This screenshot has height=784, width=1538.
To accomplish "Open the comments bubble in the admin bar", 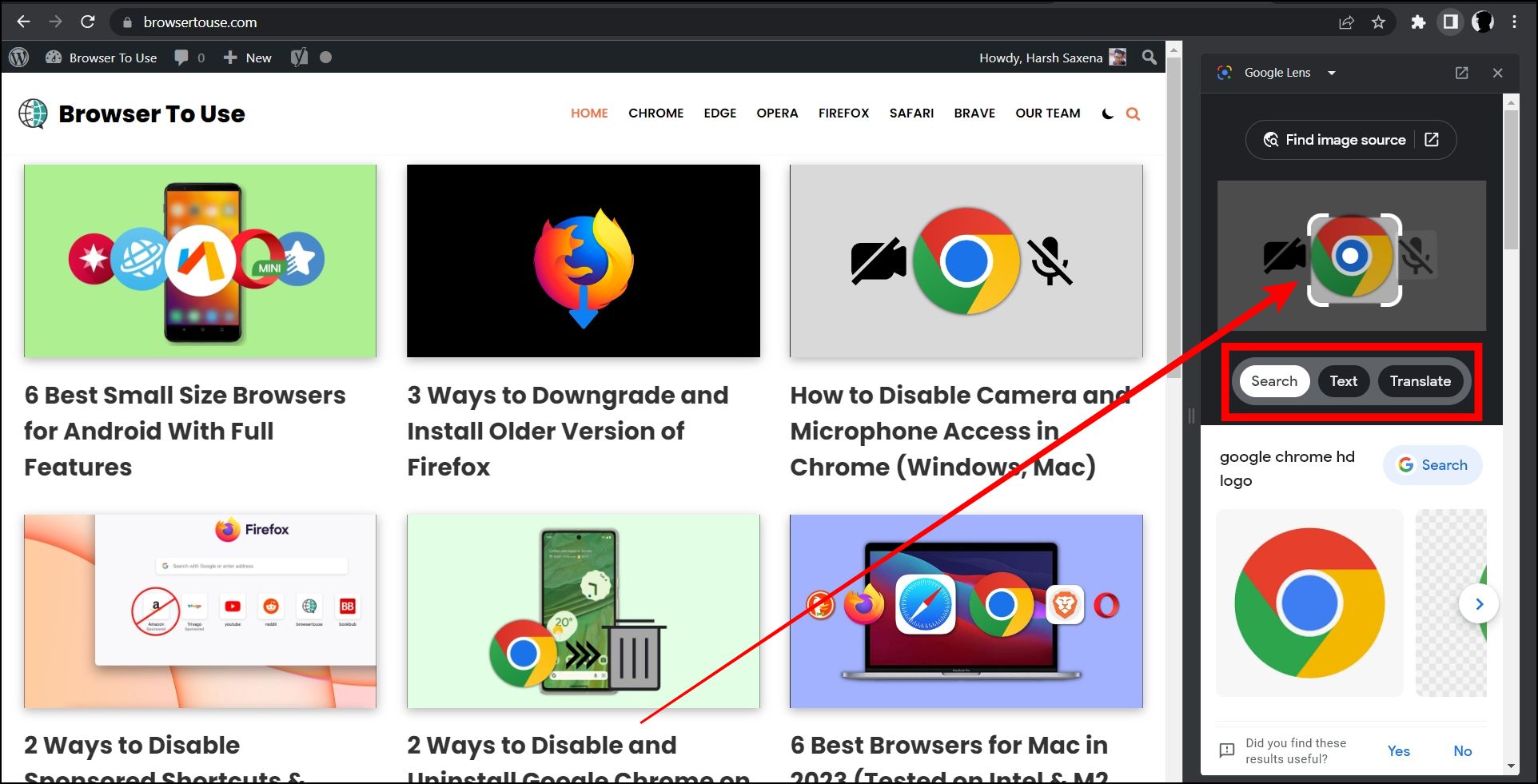I will pos(189,58).
